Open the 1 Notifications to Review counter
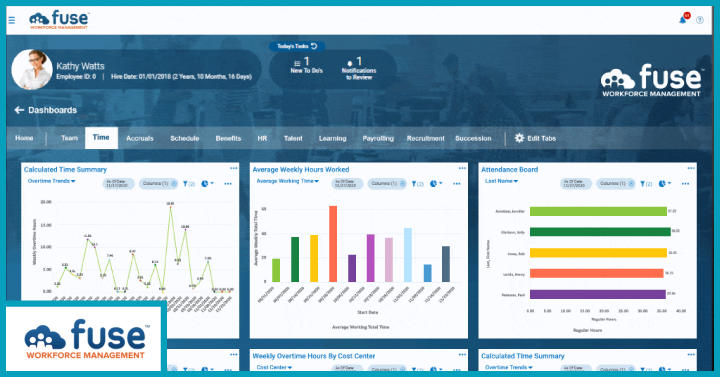 pyautogui.click(x=359, y=68)
